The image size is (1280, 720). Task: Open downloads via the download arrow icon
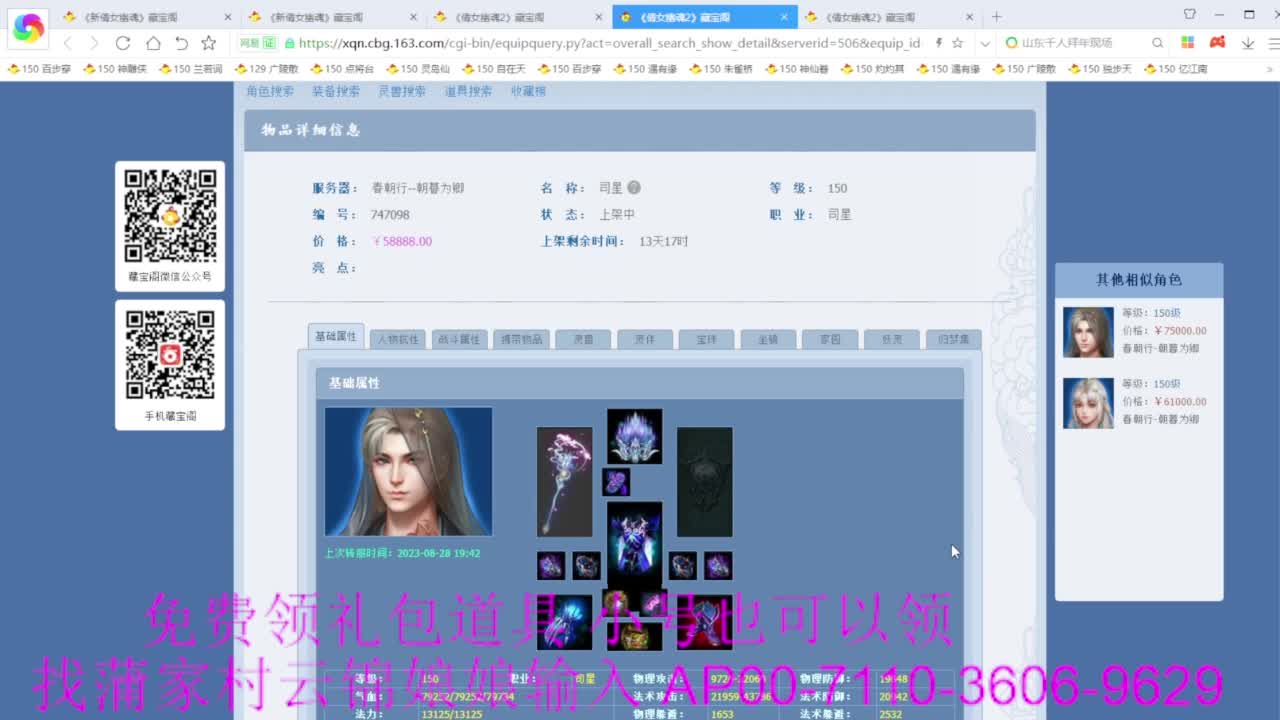tap(1248, 44)
